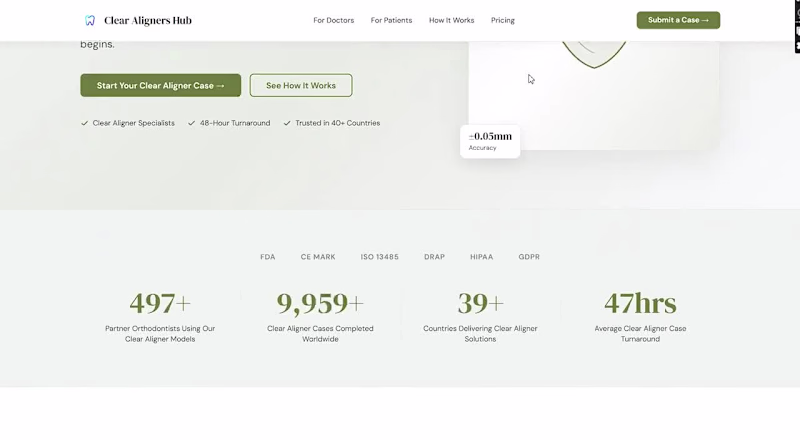Click checkmark beside 48-Hour Turnaround
800x440 pixels.
(x=191, y=123)
